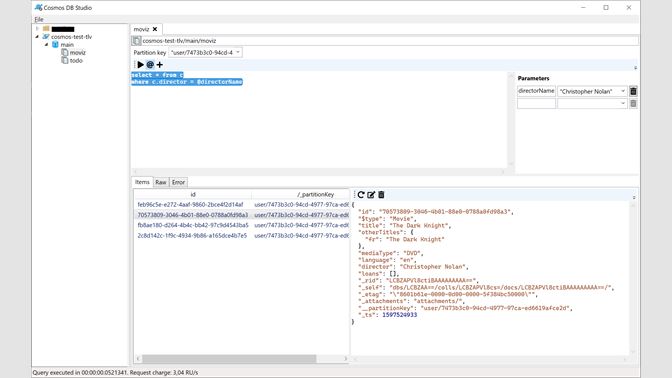The image size is (672, 378).
Task: Open the empty parameter value dropdown
Action: (623, 104)
